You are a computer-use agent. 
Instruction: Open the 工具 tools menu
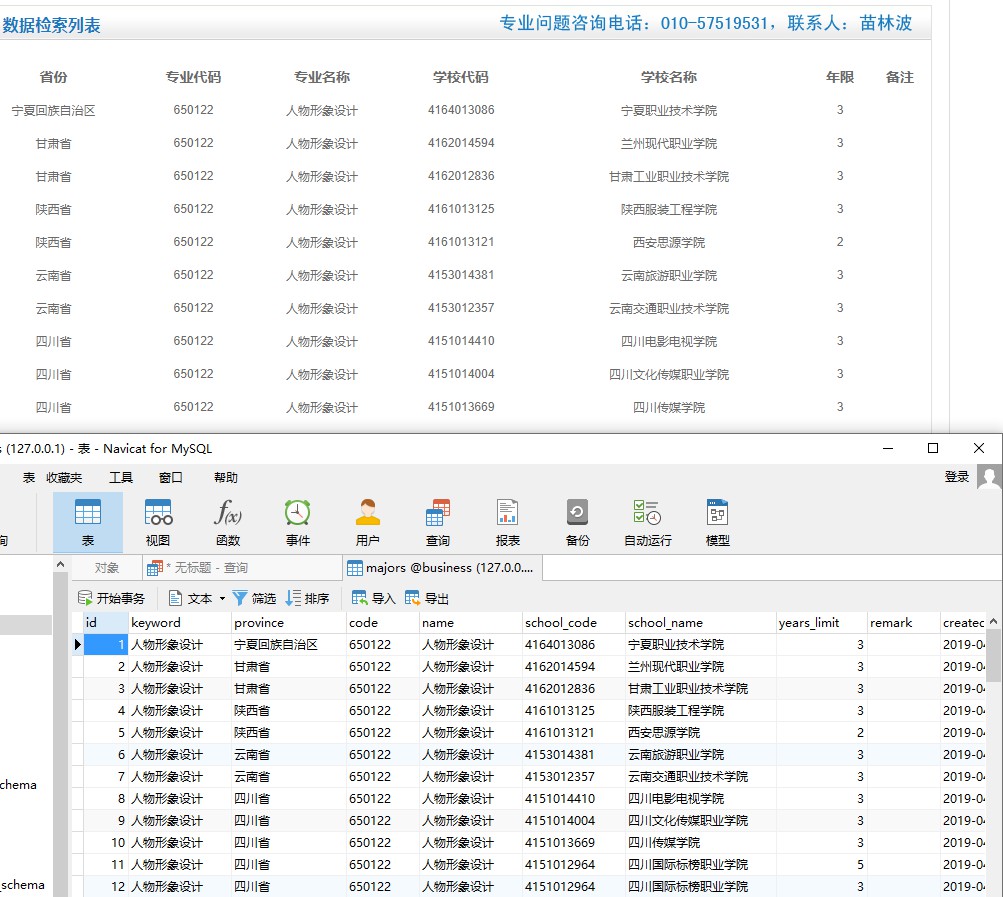click(x=121, y=477)
